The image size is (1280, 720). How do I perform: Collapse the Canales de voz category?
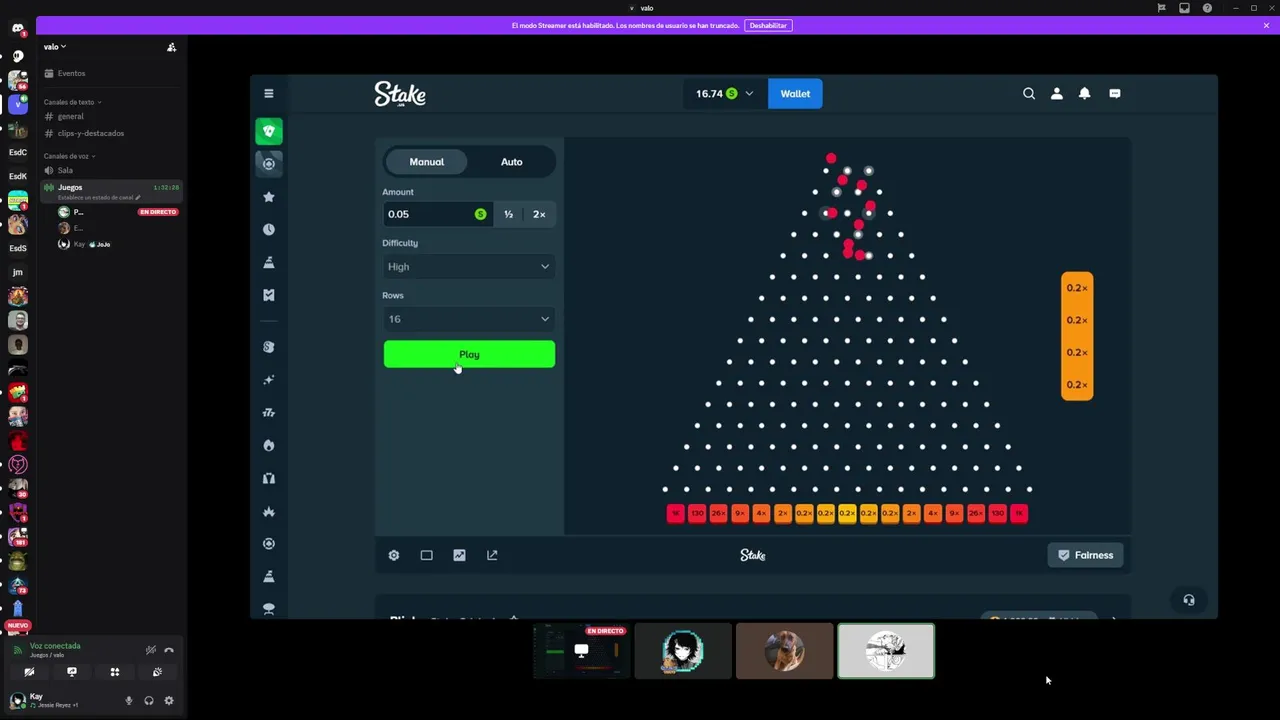[69, 156]
